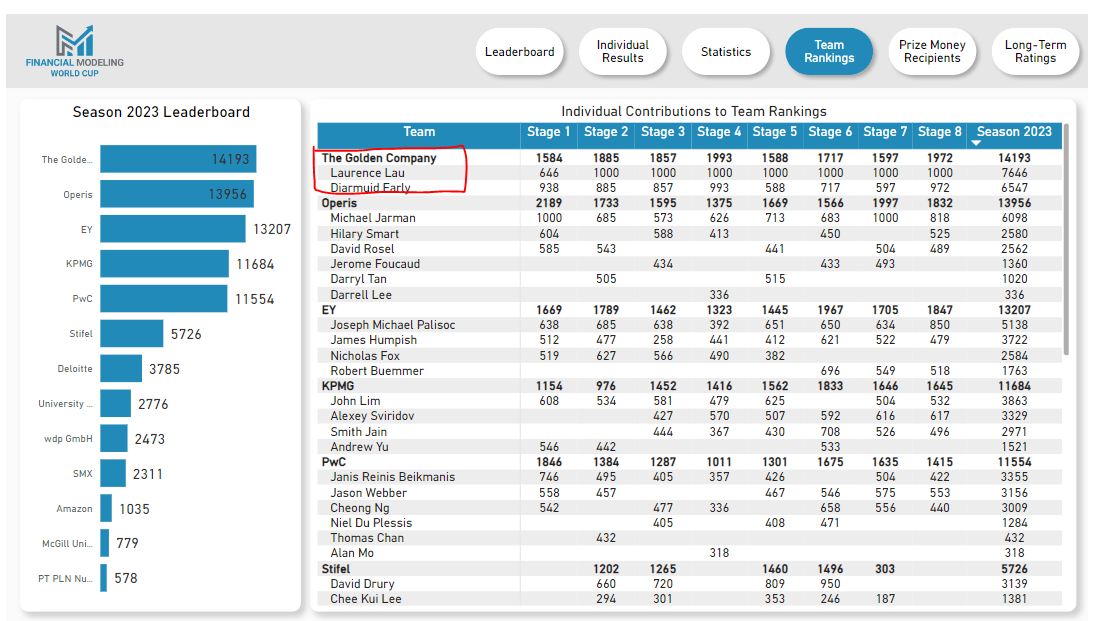Click Michael Jarman in the table

pos(373,218)
